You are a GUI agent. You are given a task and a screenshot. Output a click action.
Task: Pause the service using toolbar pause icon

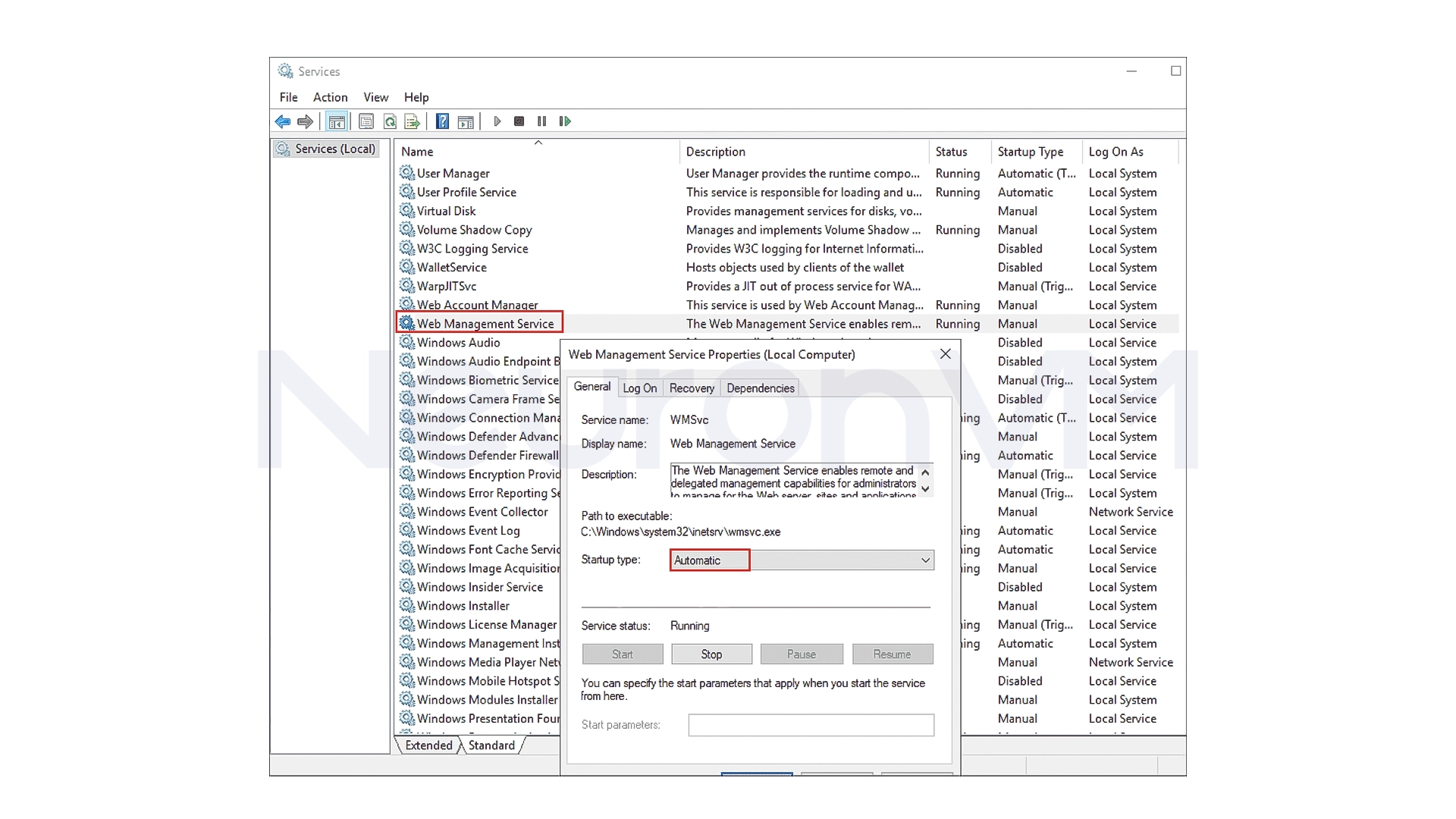pos(541,121)
